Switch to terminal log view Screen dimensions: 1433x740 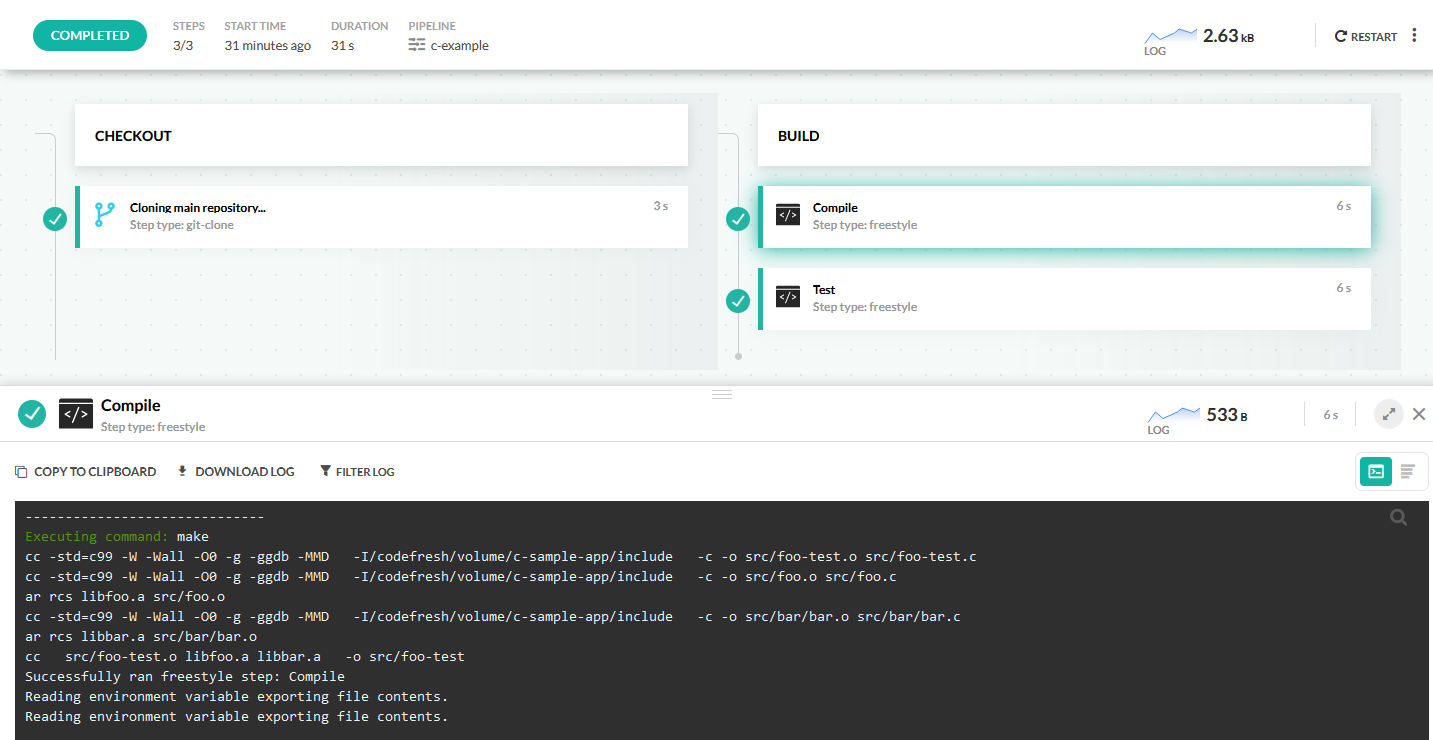click(x=1376, y=471)
